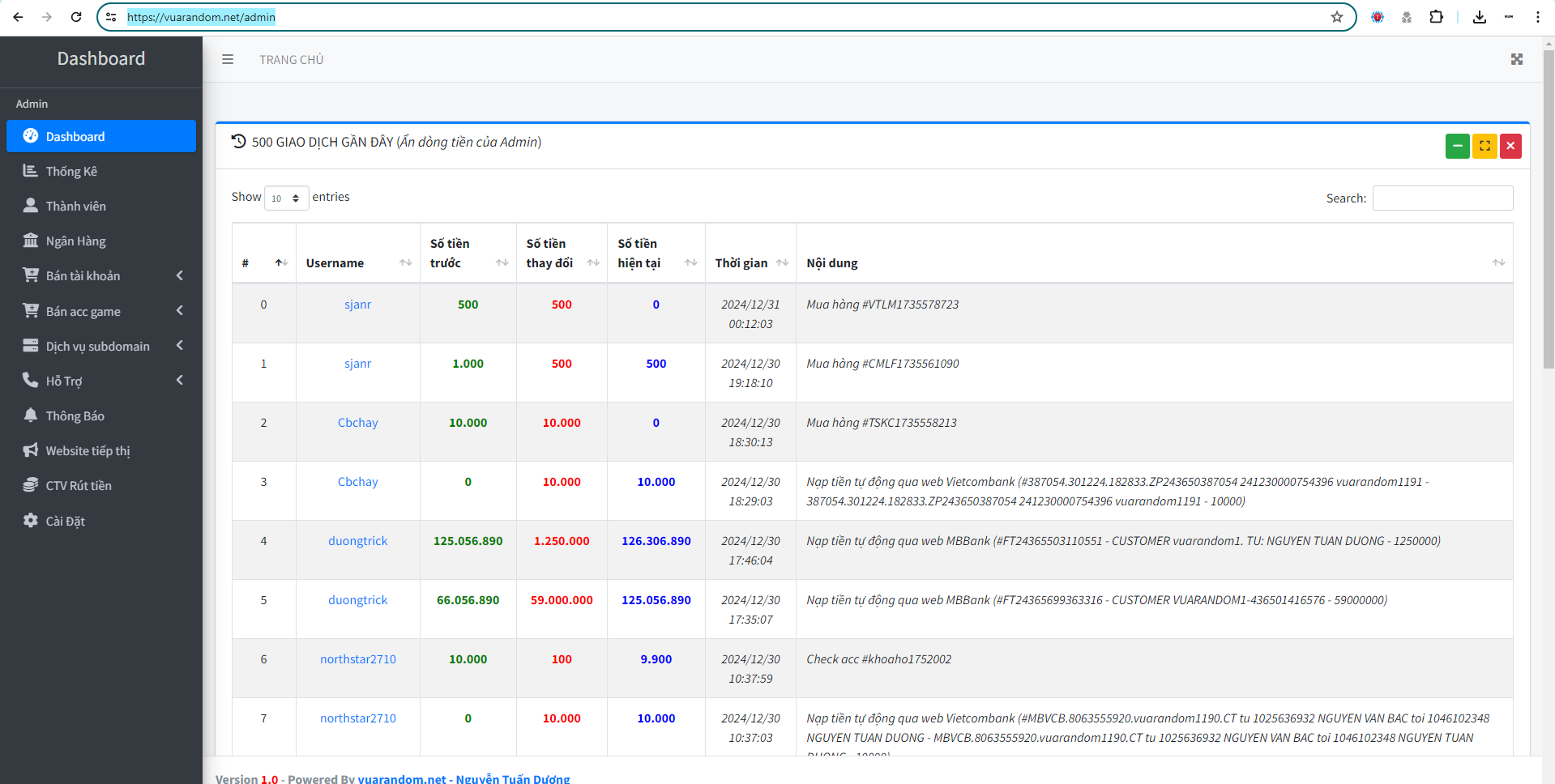Bookmark this page with the star icon
This screenshot has width=1555, height=784.
click(1336, 17)
